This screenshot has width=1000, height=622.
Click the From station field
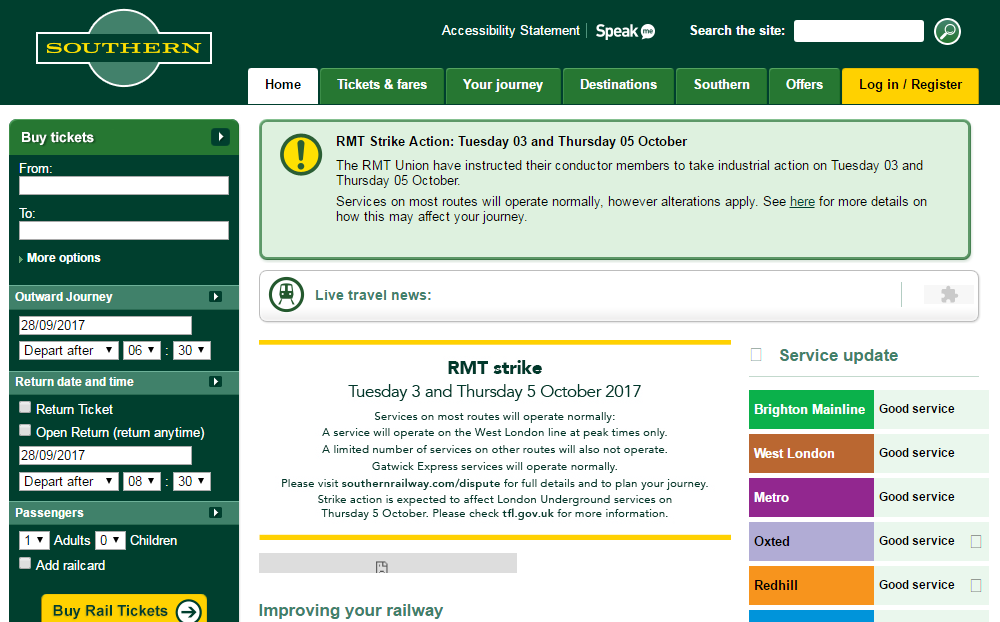pyautogui.click(x=124, y=186)
